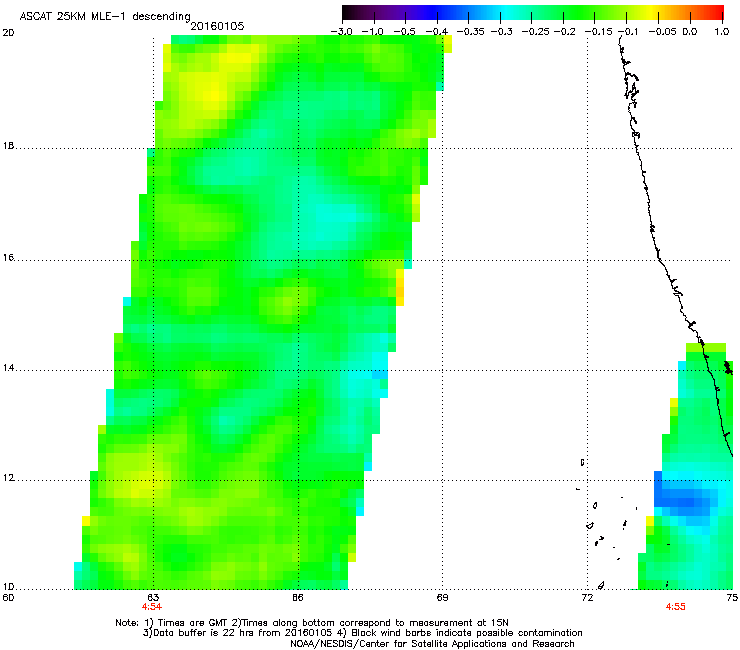Viewport: 740px width, 650px height.
Task: Click the NOAA/NESDIS credit line
Action: click(432, 644)
